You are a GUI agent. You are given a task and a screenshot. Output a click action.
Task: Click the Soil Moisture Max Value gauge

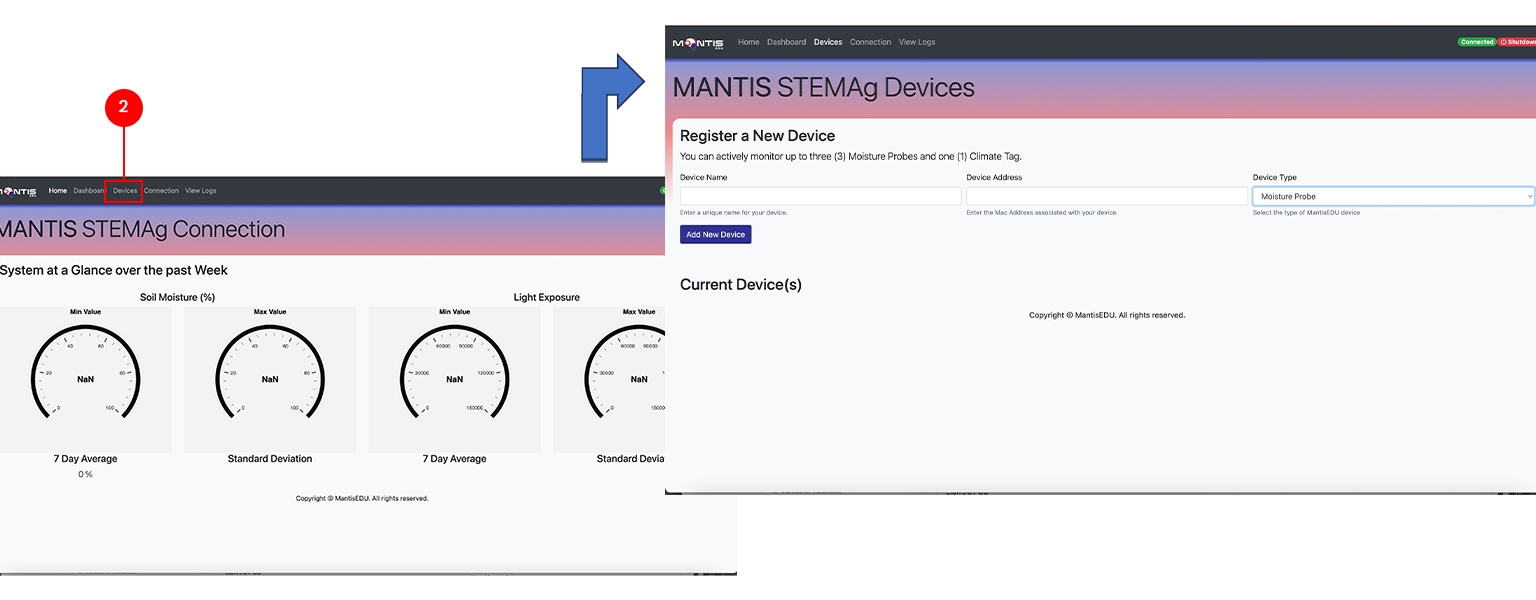pos(270,378)
